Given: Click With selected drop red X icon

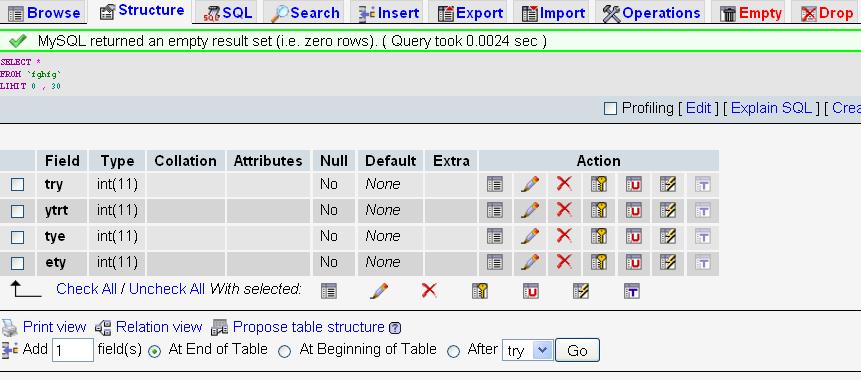Looking at the screenshot, I should click(x=429, y=290).
